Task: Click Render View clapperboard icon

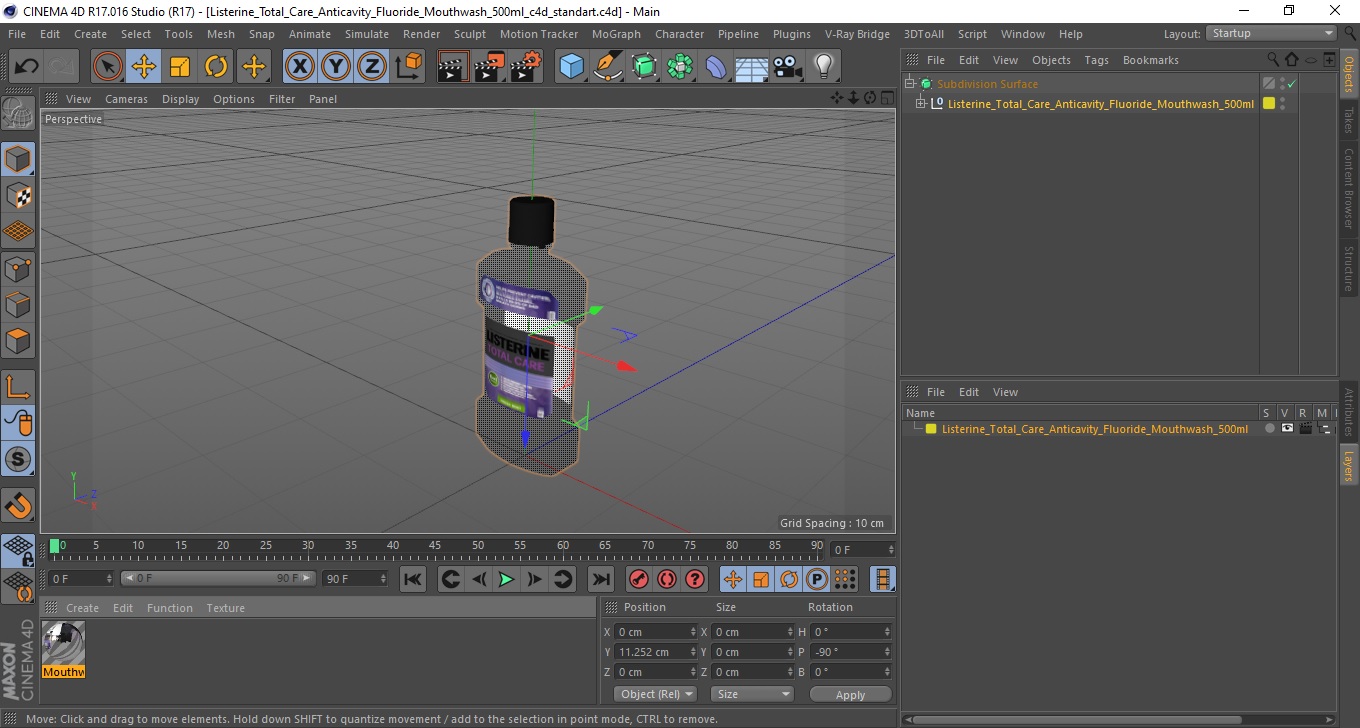Action: (x=453, y=67)
